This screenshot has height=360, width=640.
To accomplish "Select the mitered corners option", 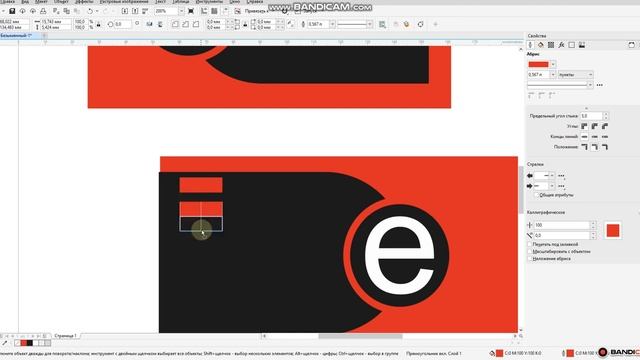I will click(x=584, y=126).
